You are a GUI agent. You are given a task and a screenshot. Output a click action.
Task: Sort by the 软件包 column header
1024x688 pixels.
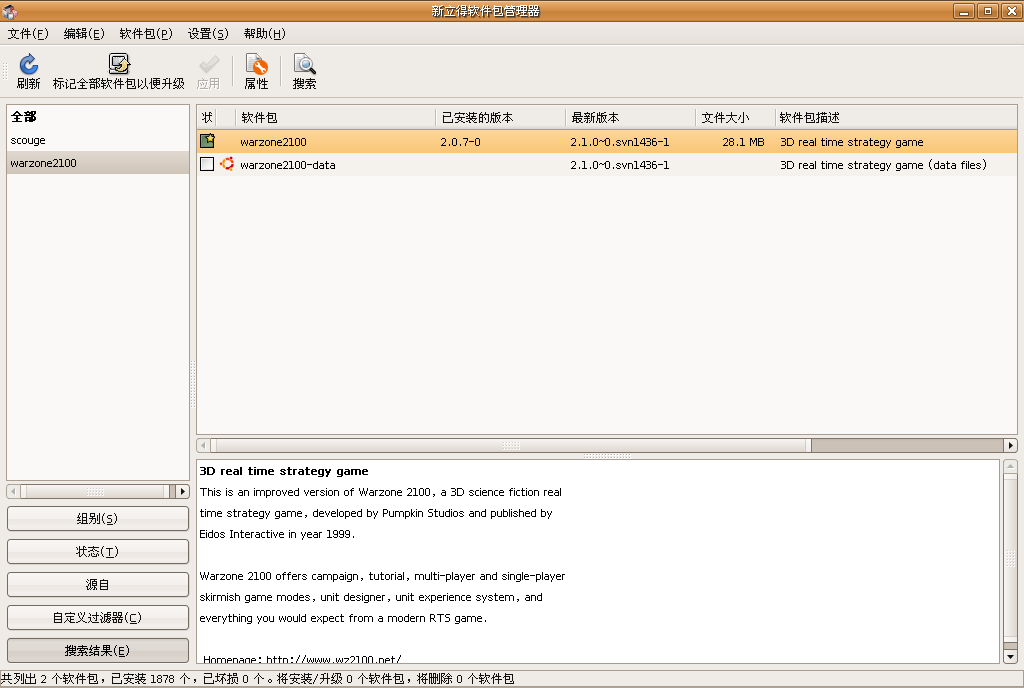[336, 117]
